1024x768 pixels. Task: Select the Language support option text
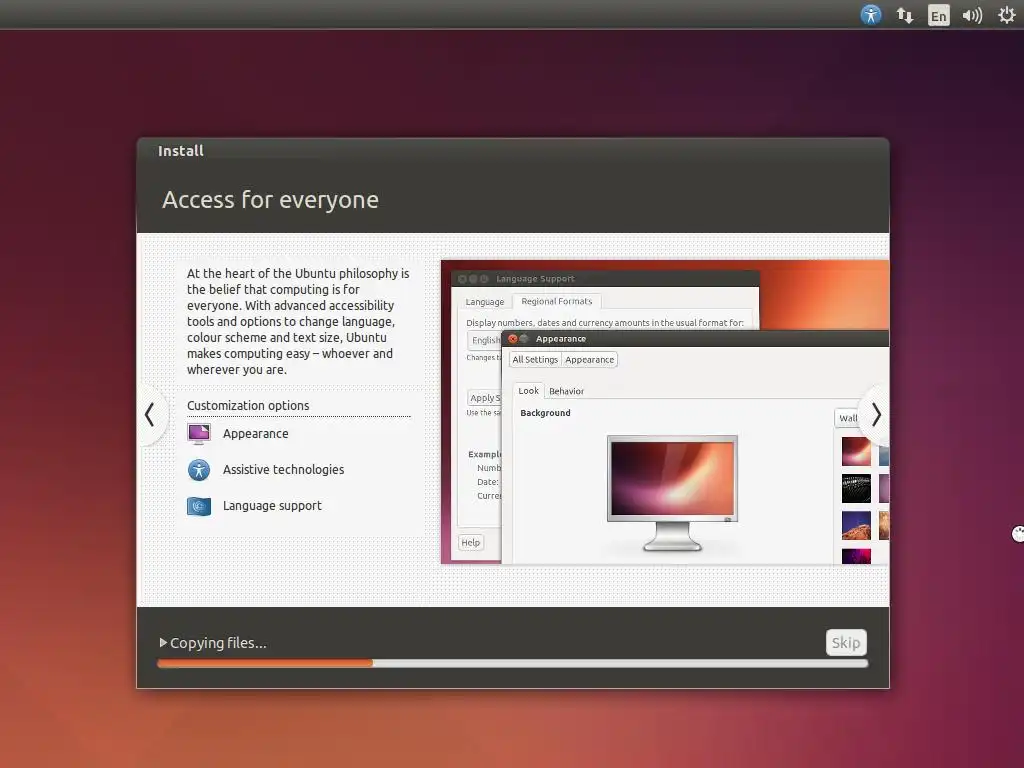pyautogui.click(x=272, y=505)
